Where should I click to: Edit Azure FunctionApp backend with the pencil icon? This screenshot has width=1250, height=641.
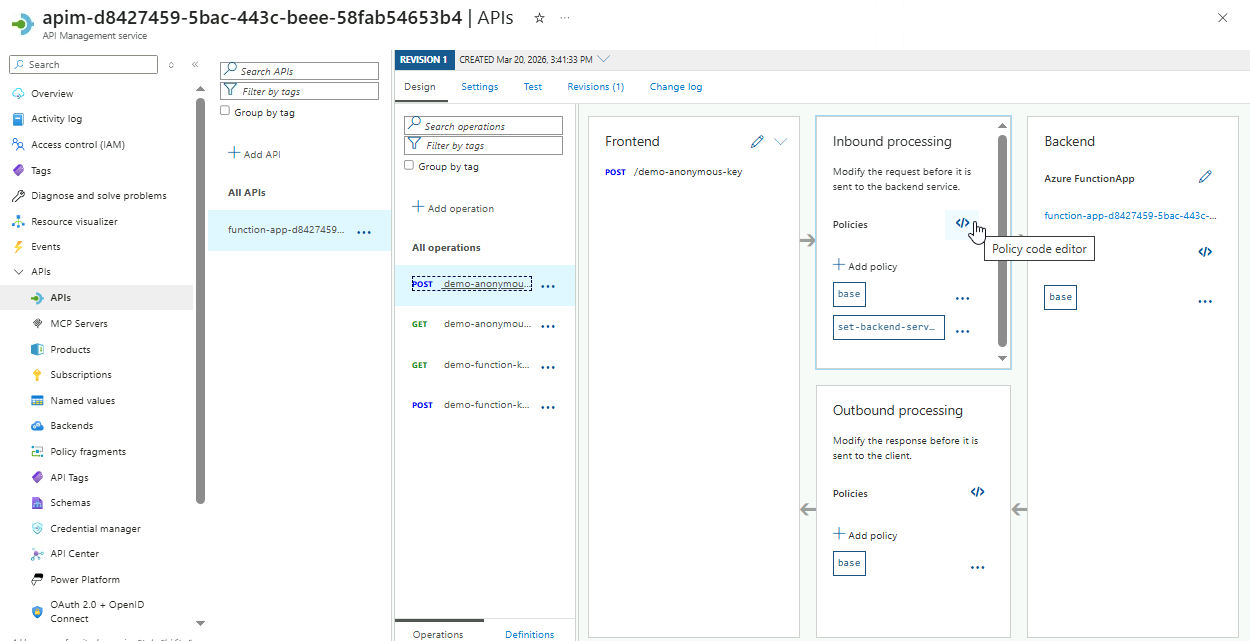[x=1205, y=177]
